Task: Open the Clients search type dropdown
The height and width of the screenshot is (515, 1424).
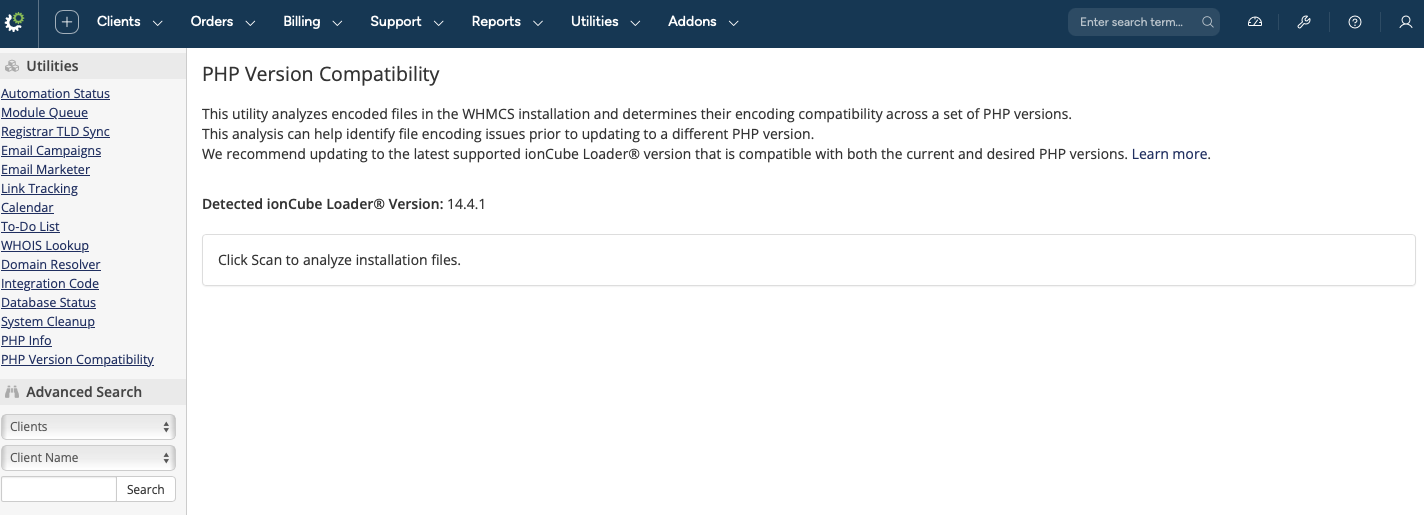Action: 88,427
